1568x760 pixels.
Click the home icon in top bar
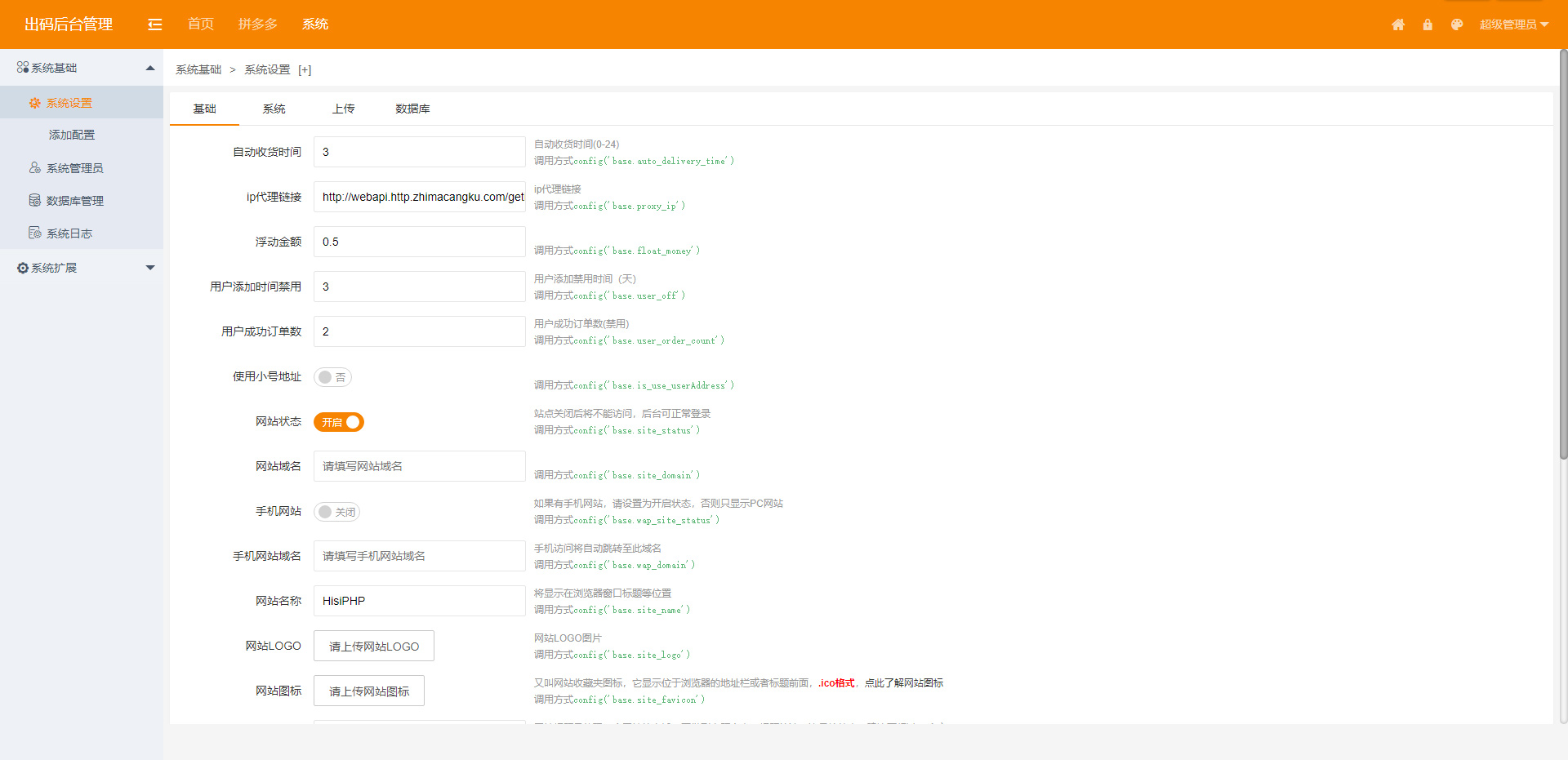tap(1398, 24)
